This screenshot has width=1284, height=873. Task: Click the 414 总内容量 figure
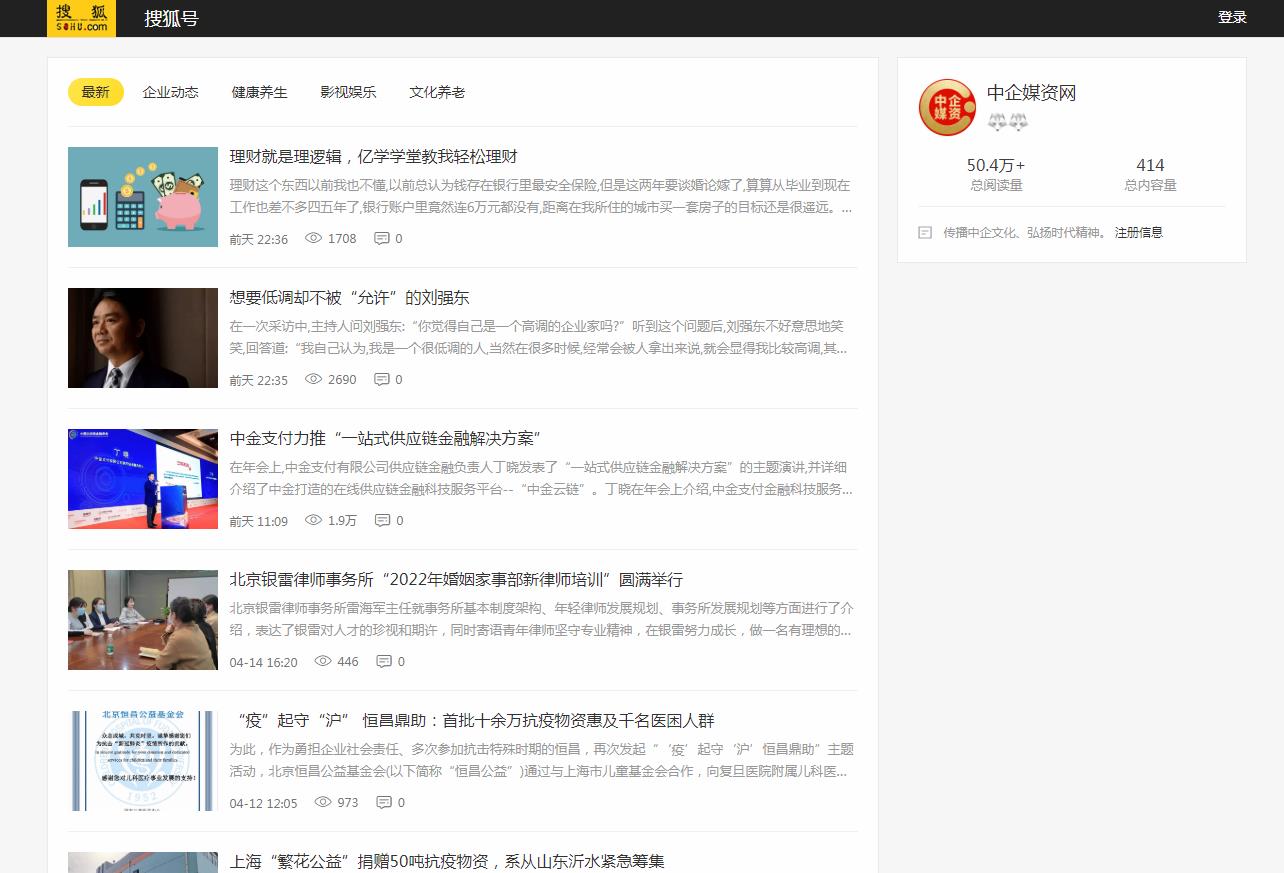point(1150,165)
